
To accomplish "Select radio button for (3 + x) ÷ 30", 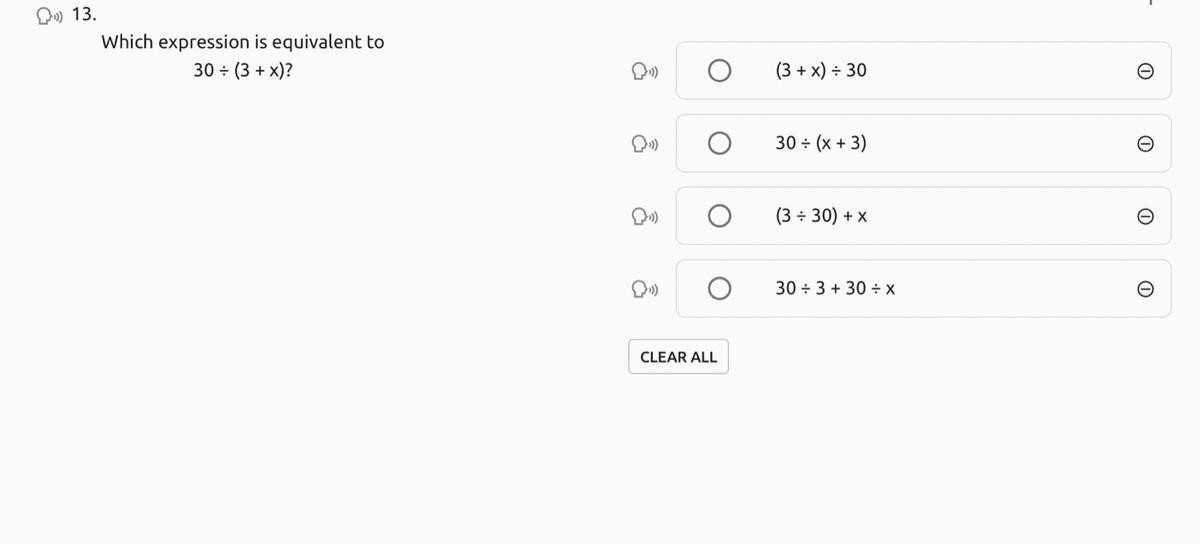I will (719, 71).
